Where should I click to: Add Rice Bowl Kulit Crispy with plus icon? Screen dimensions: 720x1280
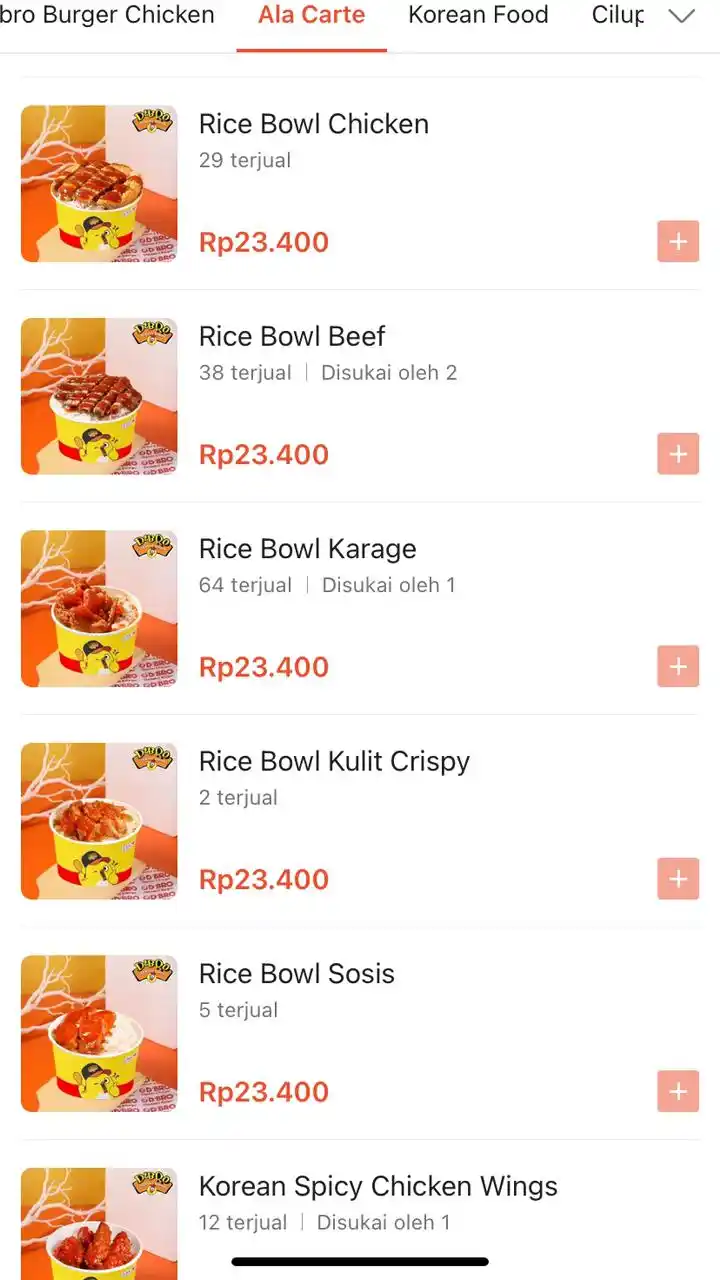point(678,879)
